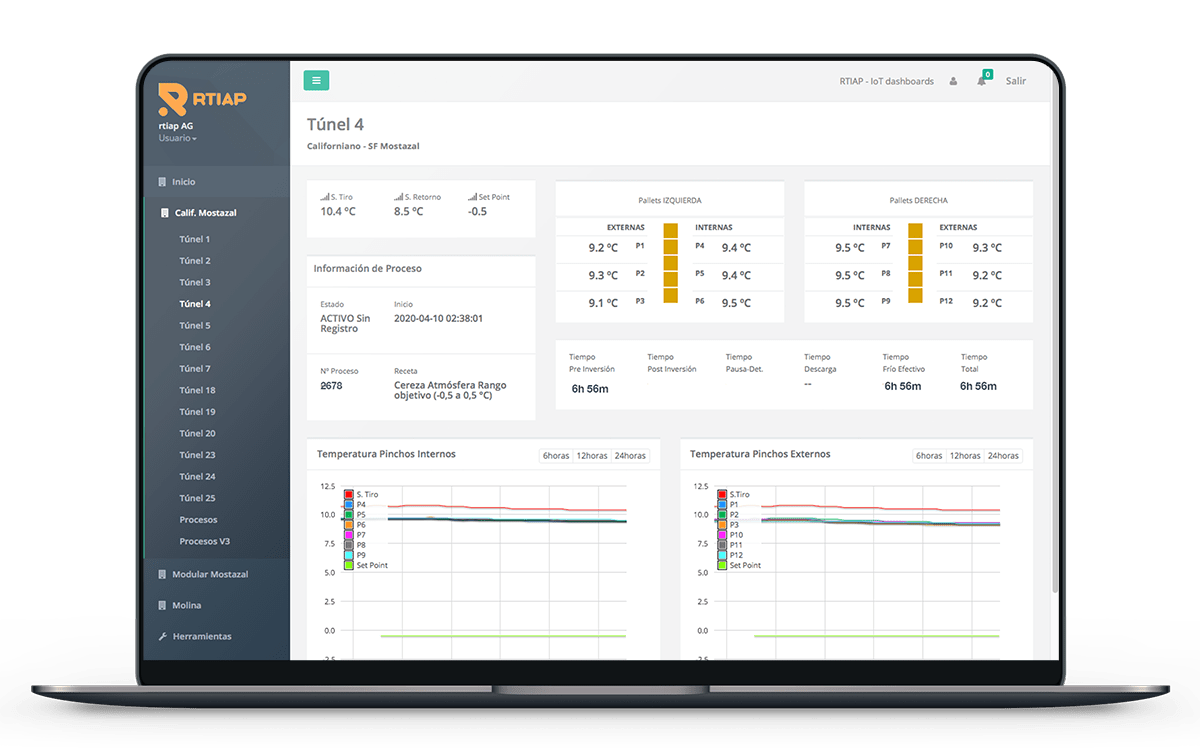Click the building icon beside Inicio
This screenshot has width=1200, height=748.
tap(162, 182)
